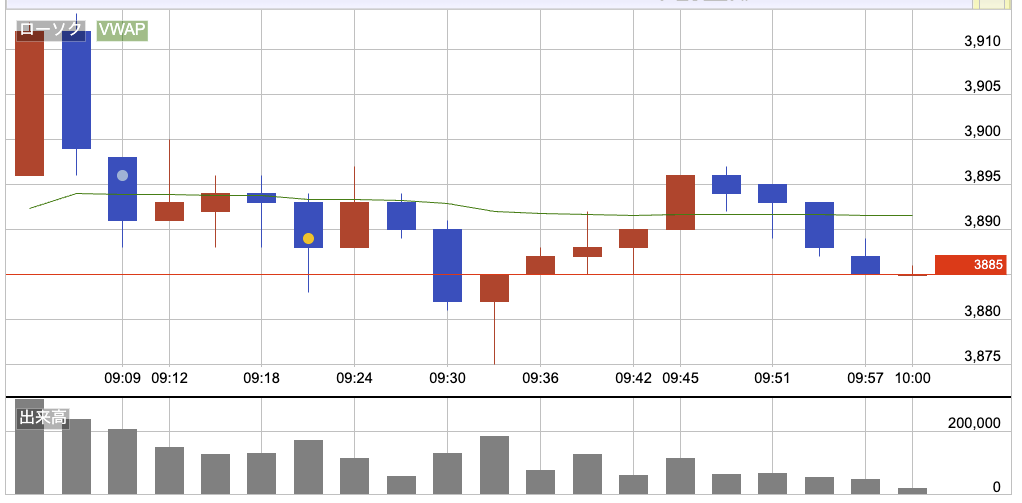Click the light blue dot marker on the candle
The width and height of the screenshot is (1022, 503).
coord(122,176)
